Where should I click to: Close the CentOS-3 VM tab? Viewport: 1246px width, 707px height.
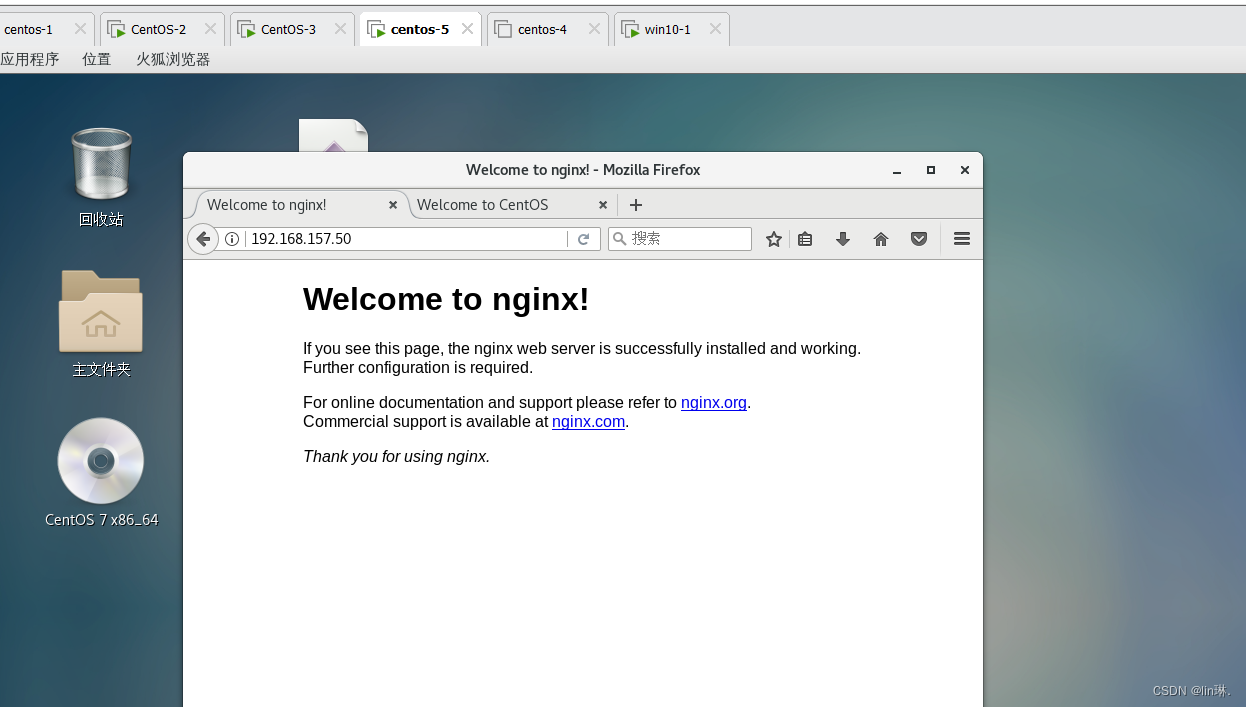[x=340, y=29]
